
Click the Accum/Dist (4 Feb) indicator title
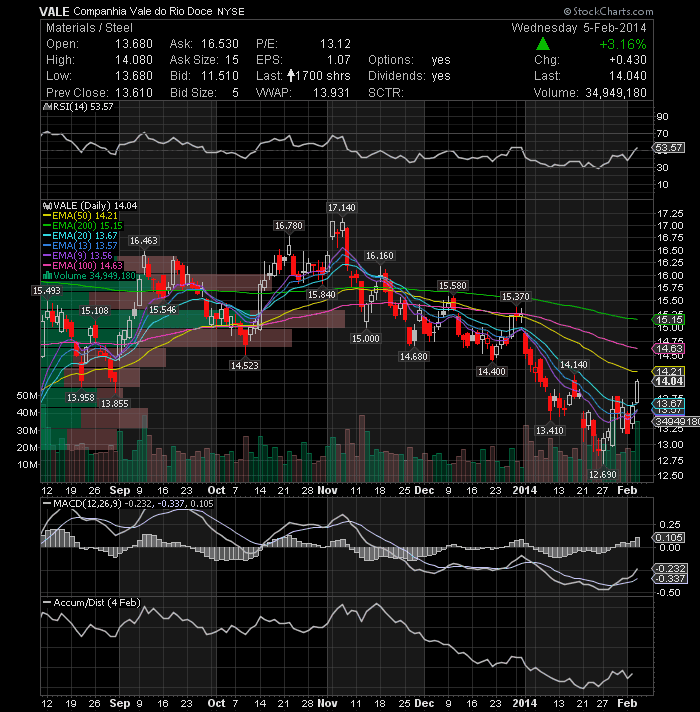97,603
